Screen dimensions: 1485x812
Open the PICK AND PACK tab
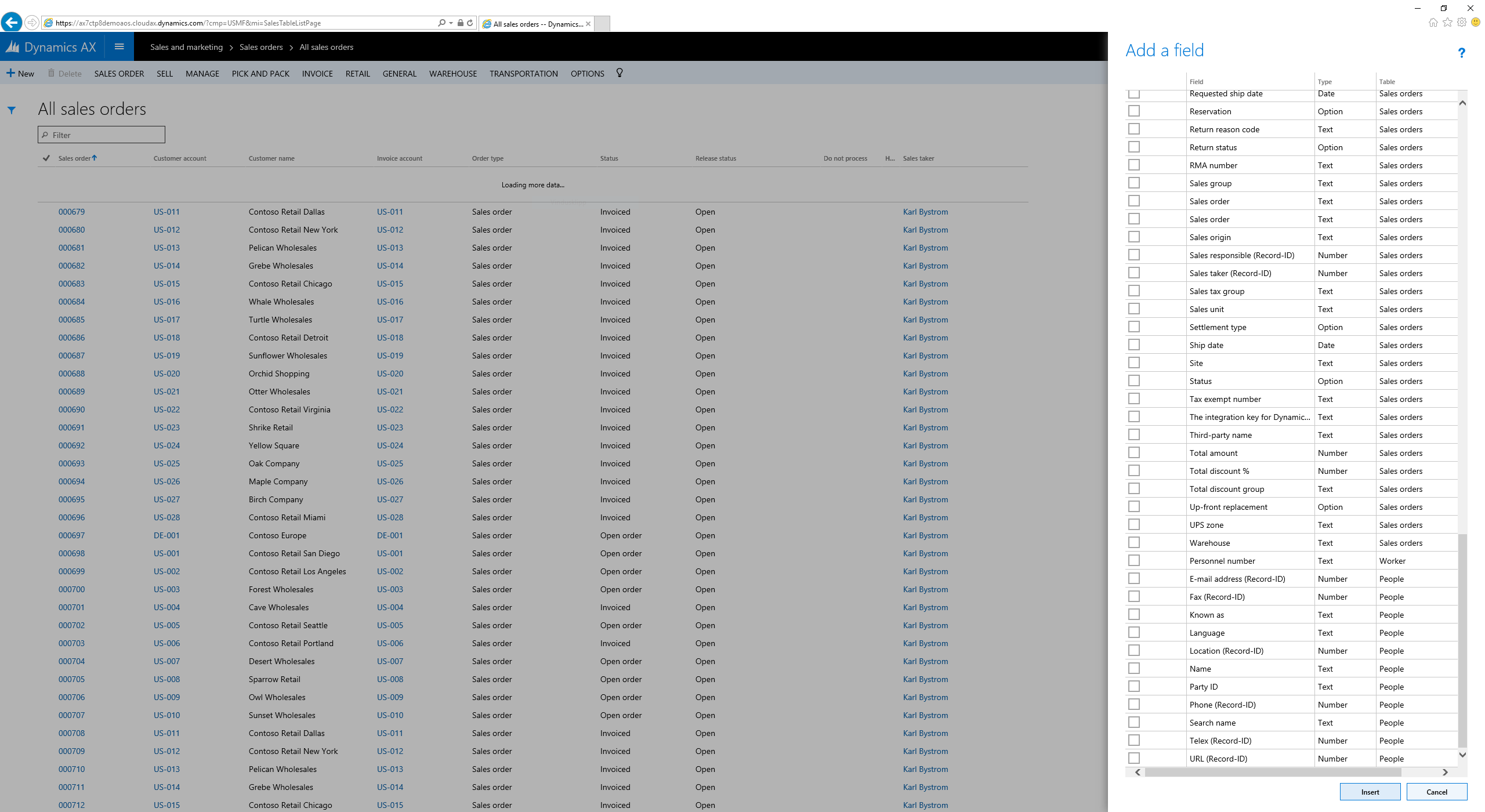260,74
